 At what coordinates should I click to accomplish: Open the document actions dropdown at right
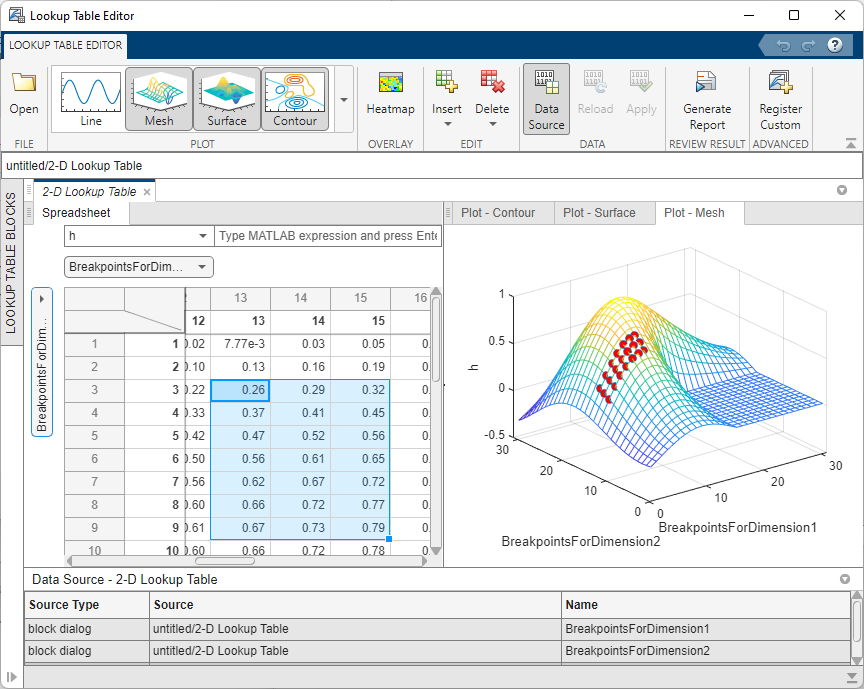click(842, 190)
